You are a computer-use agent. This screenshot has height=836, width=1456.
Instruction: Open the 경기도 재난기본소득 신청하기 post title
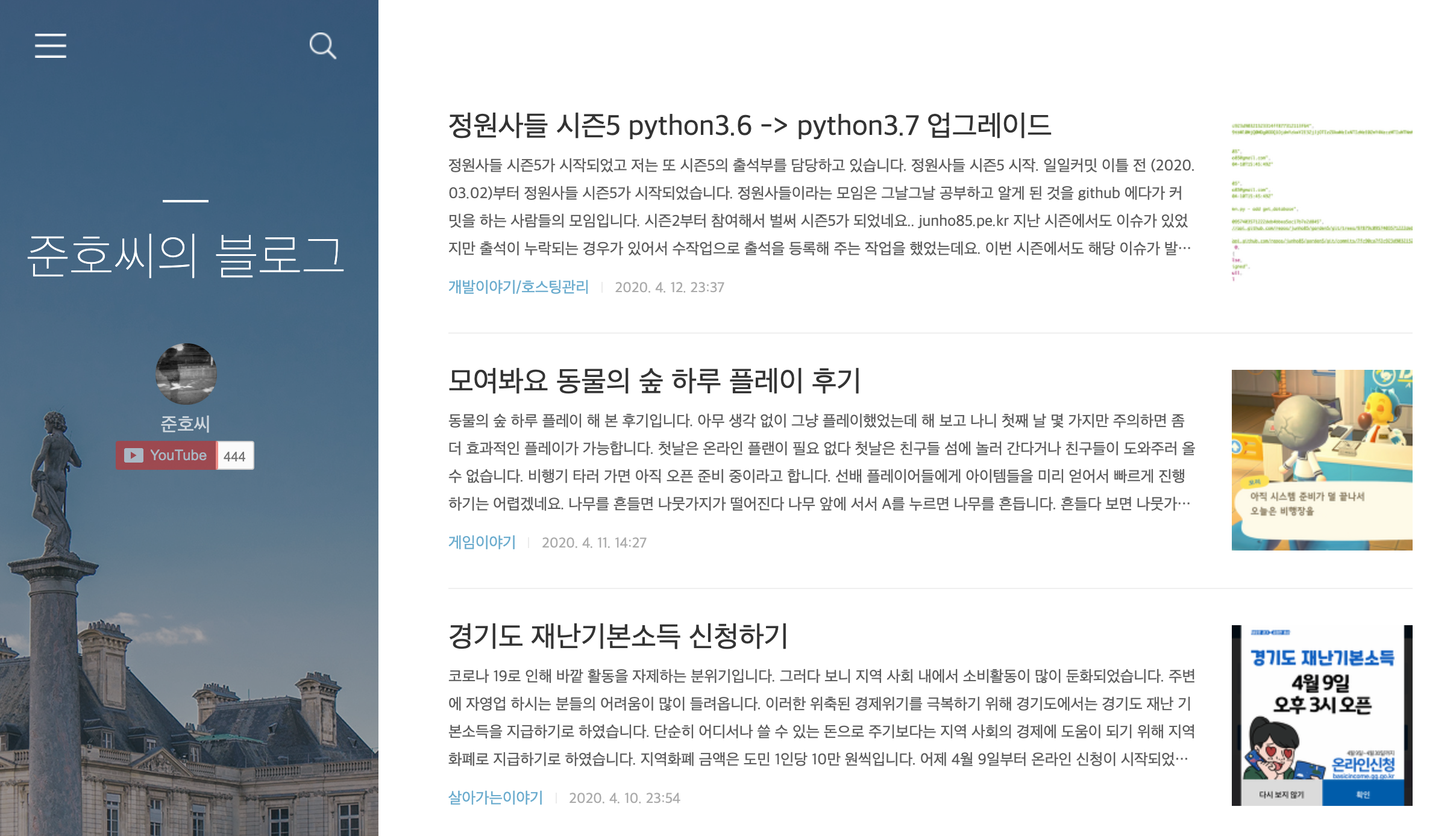[x=618, y=636]
